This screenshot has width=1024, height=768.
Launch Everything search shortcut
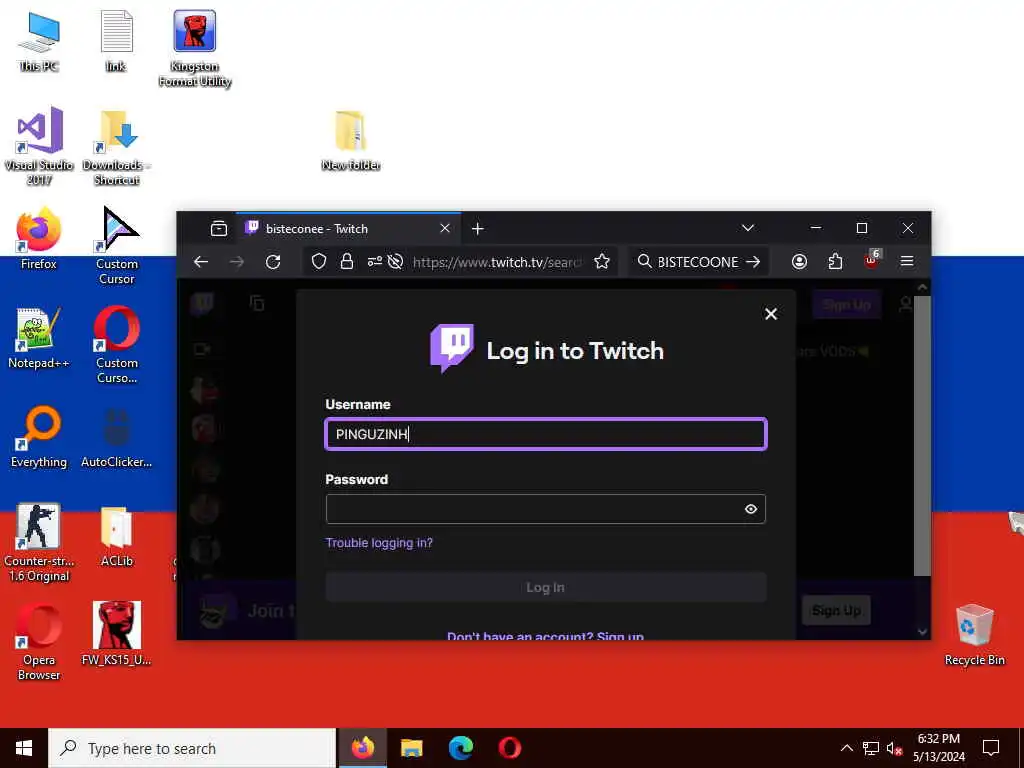tap(39, 436)
